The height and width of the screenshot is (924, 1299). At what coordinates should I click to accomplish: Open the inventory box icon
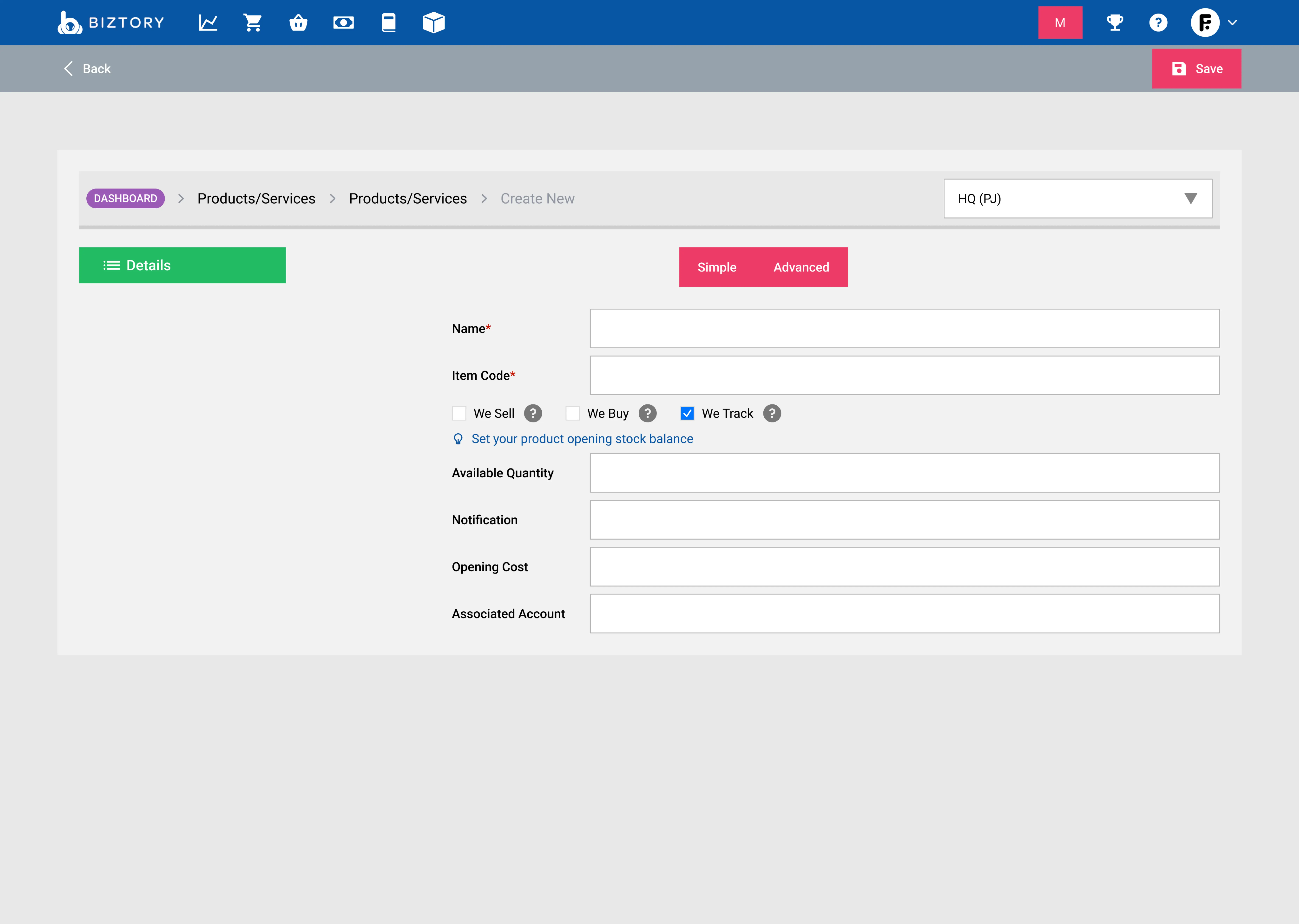click(434, 23)
